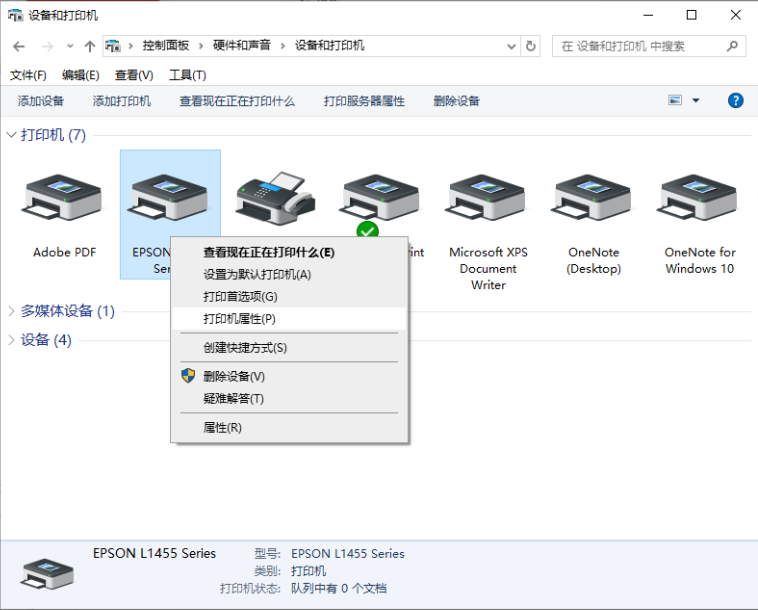Expand the 多媒体设备 (1) group
The image size is (758, 610).
coord(12,311)
